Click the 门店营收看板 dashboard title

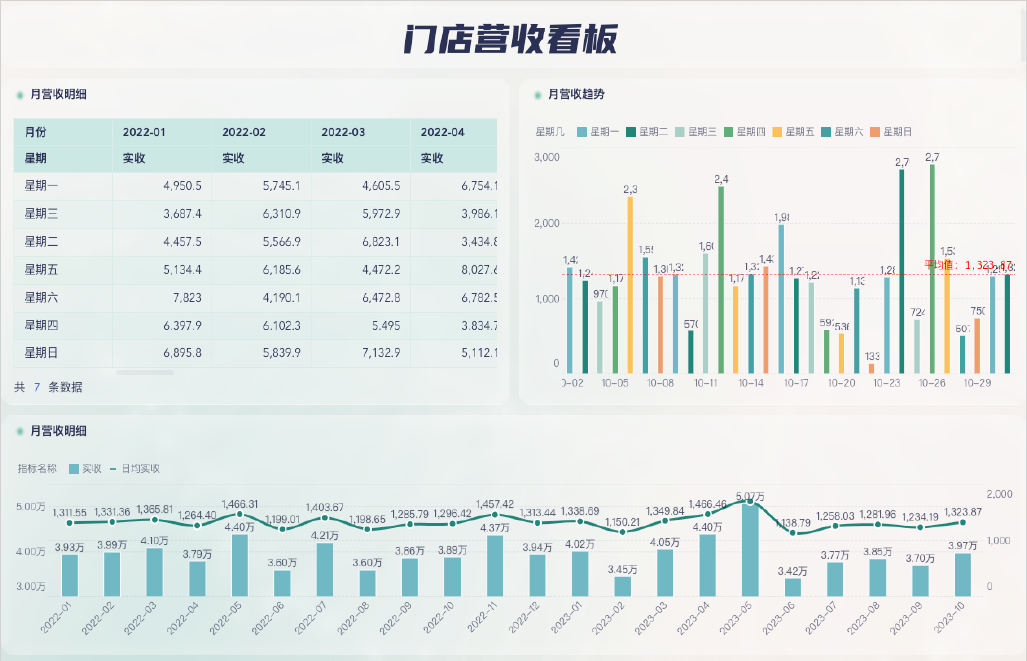(x=511, y=39)
